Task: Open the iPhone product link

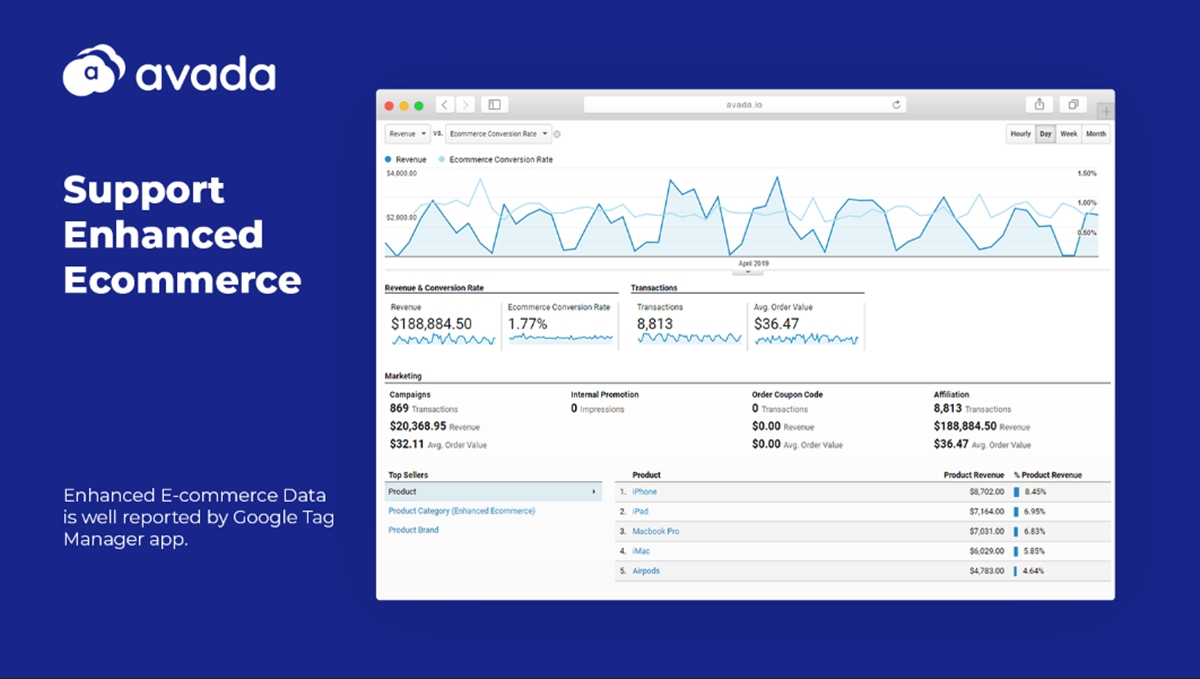Action: point(645,492)
